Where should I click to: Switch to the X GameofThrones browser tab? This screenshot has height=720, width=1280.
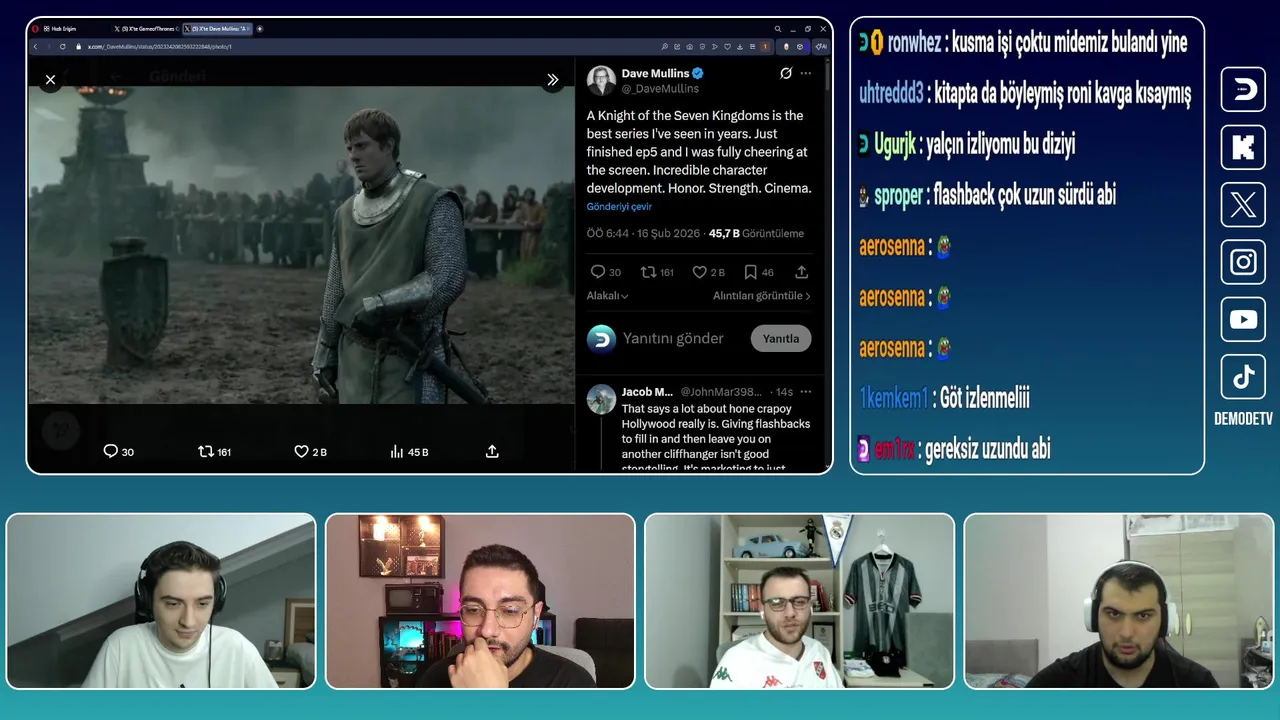(x=145, y=29)
